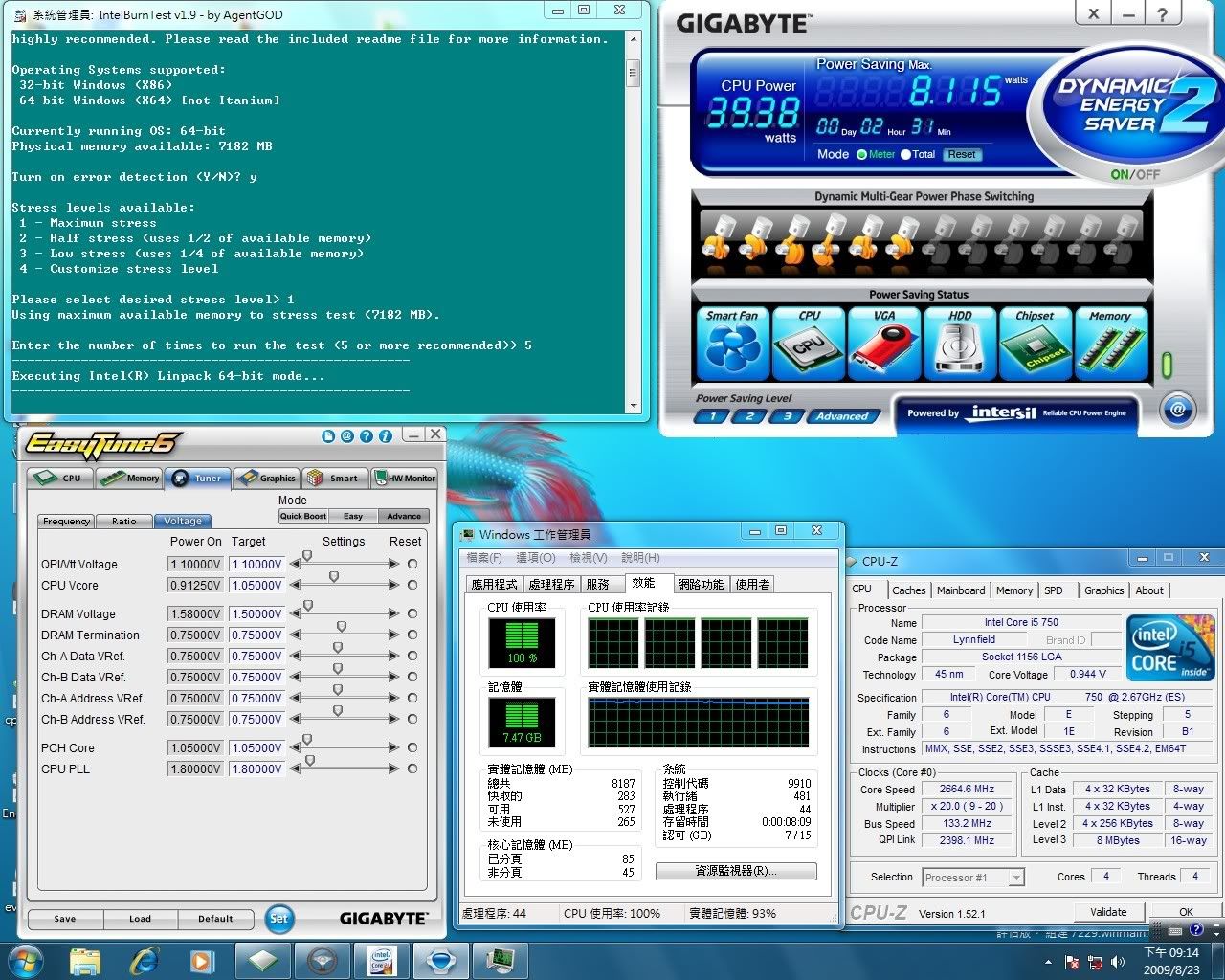Click the clock showing 2009/8/23
Viewport: 1225px width, 980px height.
[1172, 961]
